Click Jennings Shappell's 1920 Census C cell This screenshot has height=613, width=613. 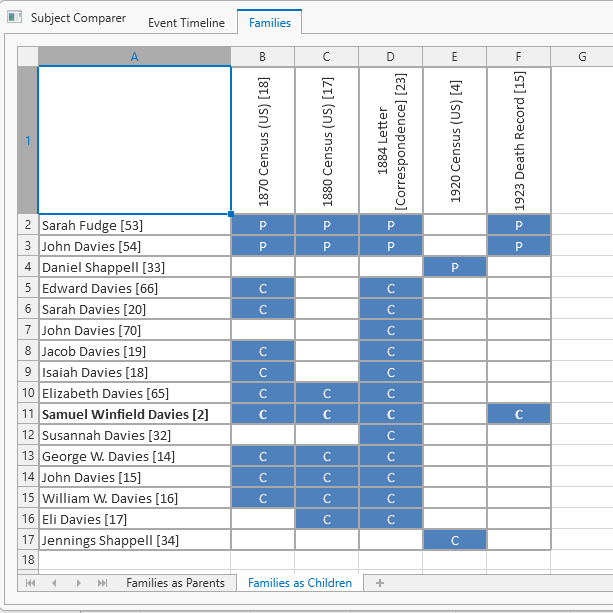[454, 540]
